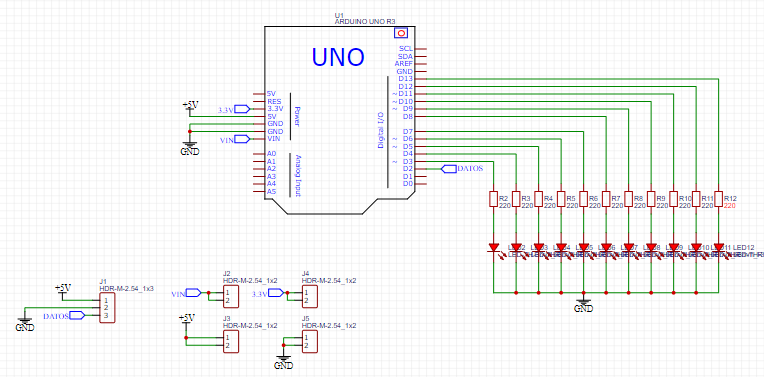This screenshot has width=764, height=377.
Task: Select the J4 two-pin header symbol
Action: pos(309,297)
